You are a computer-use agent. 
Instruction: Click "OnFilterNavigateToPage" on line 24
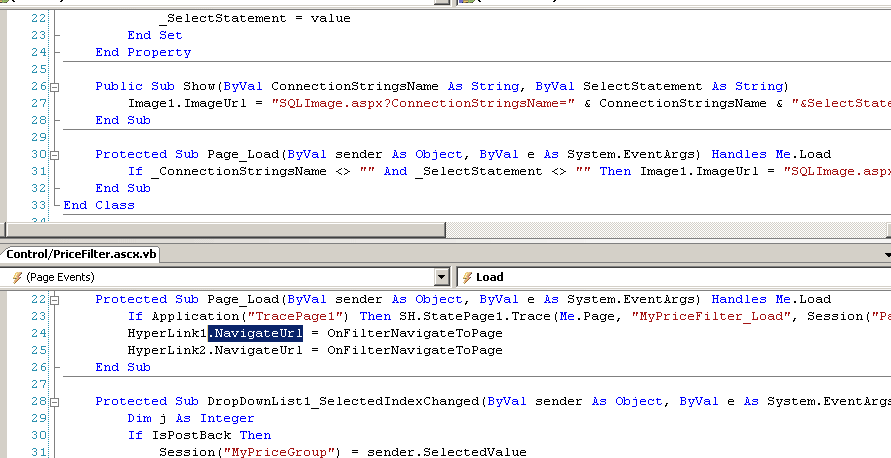[415, 334]
